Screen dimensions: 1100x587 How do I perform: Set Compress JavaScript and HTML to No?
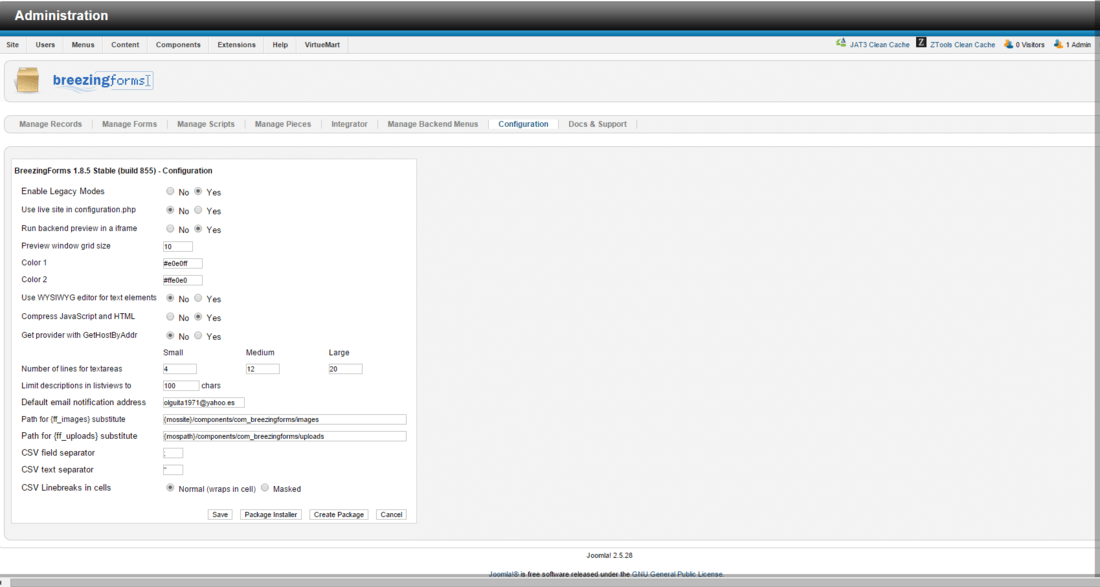point(170,317)
